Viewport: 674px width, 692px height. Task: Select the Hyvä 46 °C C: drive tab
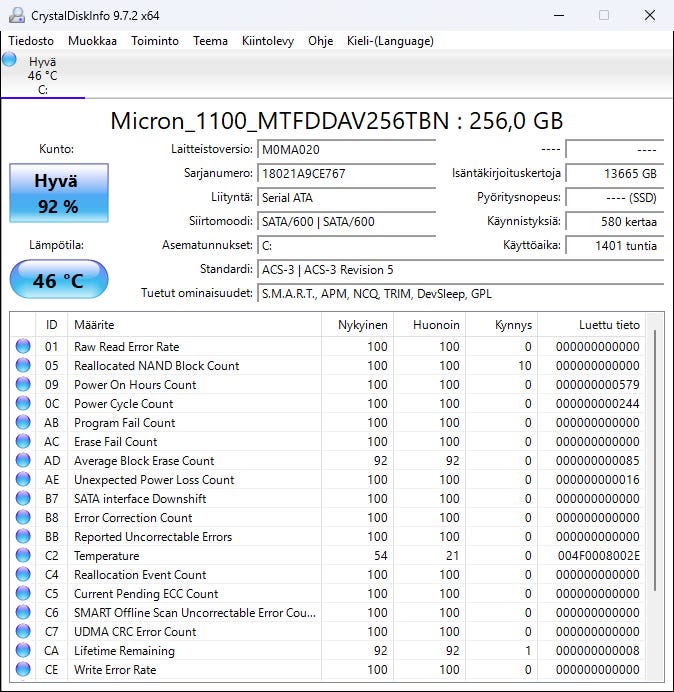(42, 75)
